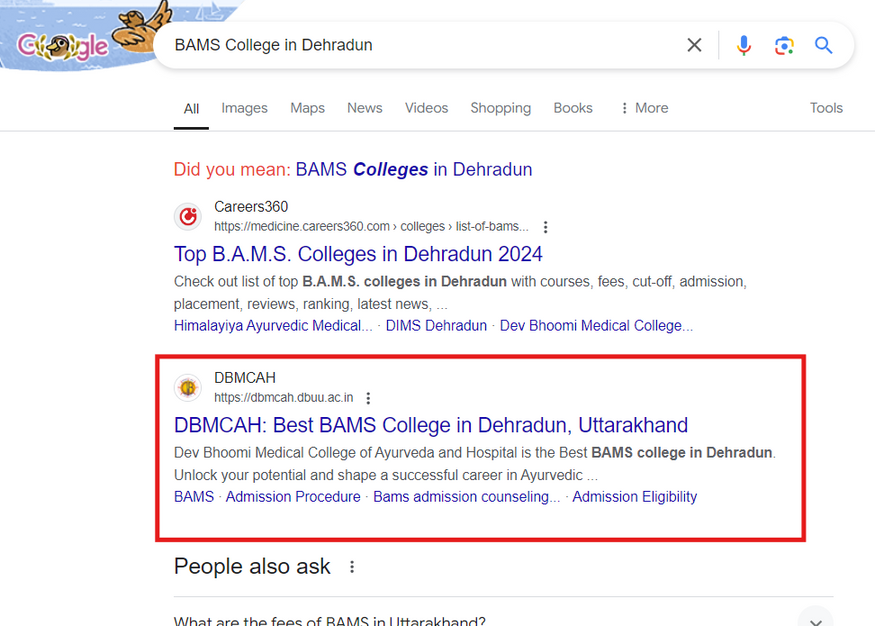This screenshot has height=626, width=875.
Task: Click the Careers360 site favicon
Action: [188, 216]
